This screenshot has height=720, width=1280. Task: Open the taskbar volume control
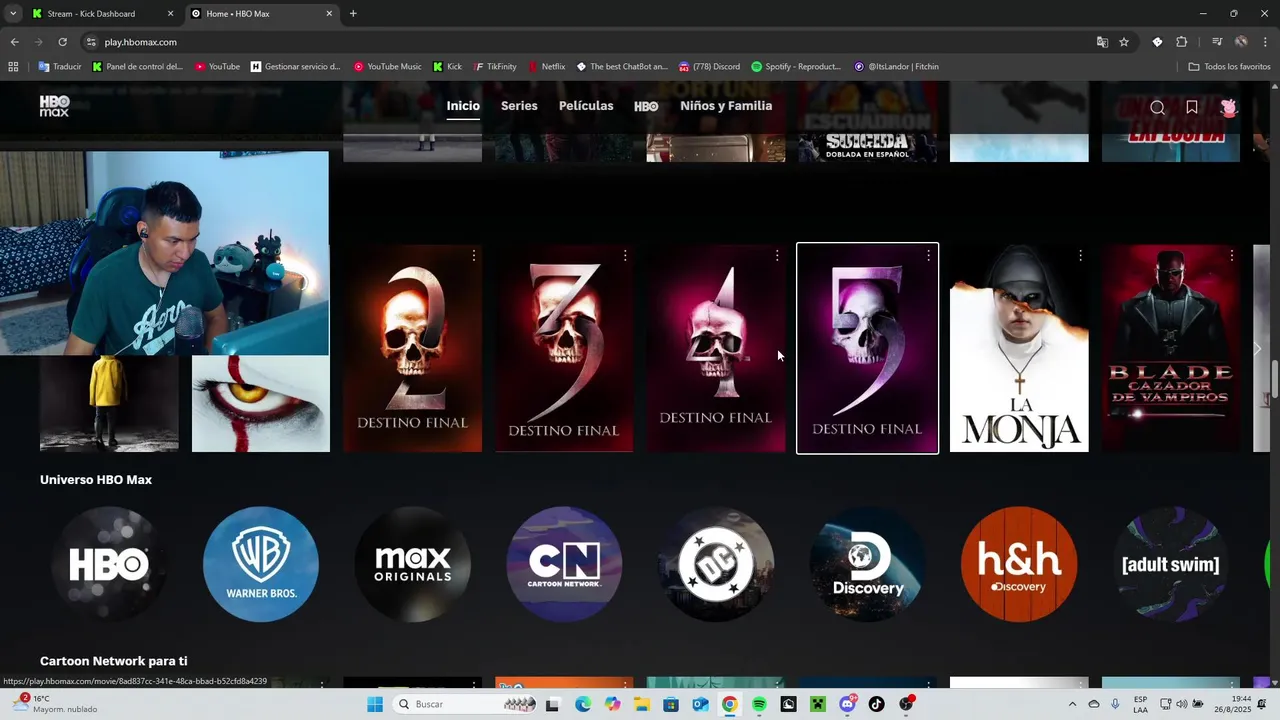click(x=1180, y=704)
